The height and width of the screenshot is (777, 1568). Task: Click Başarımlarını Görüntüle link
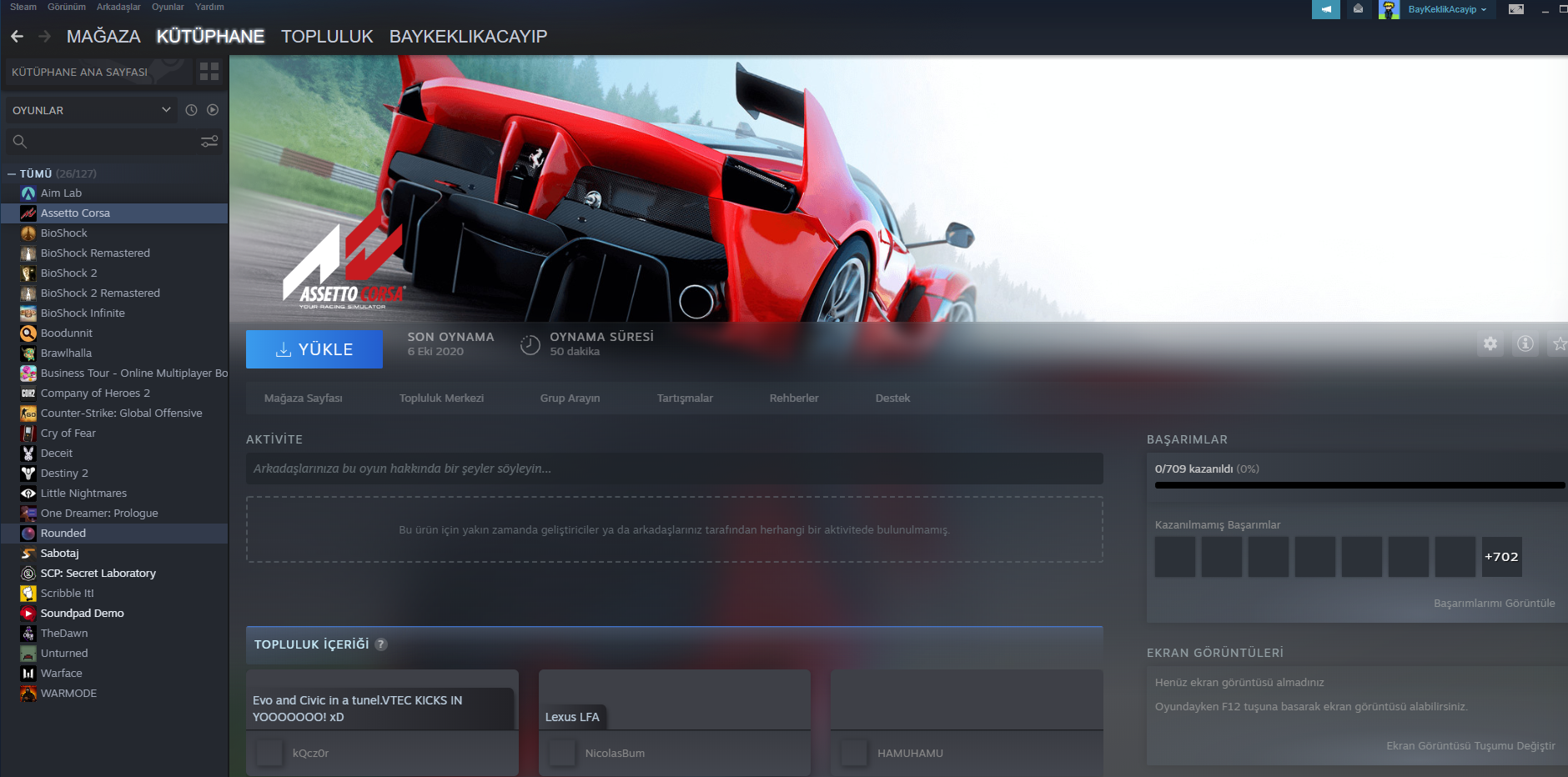[1494, 604]
